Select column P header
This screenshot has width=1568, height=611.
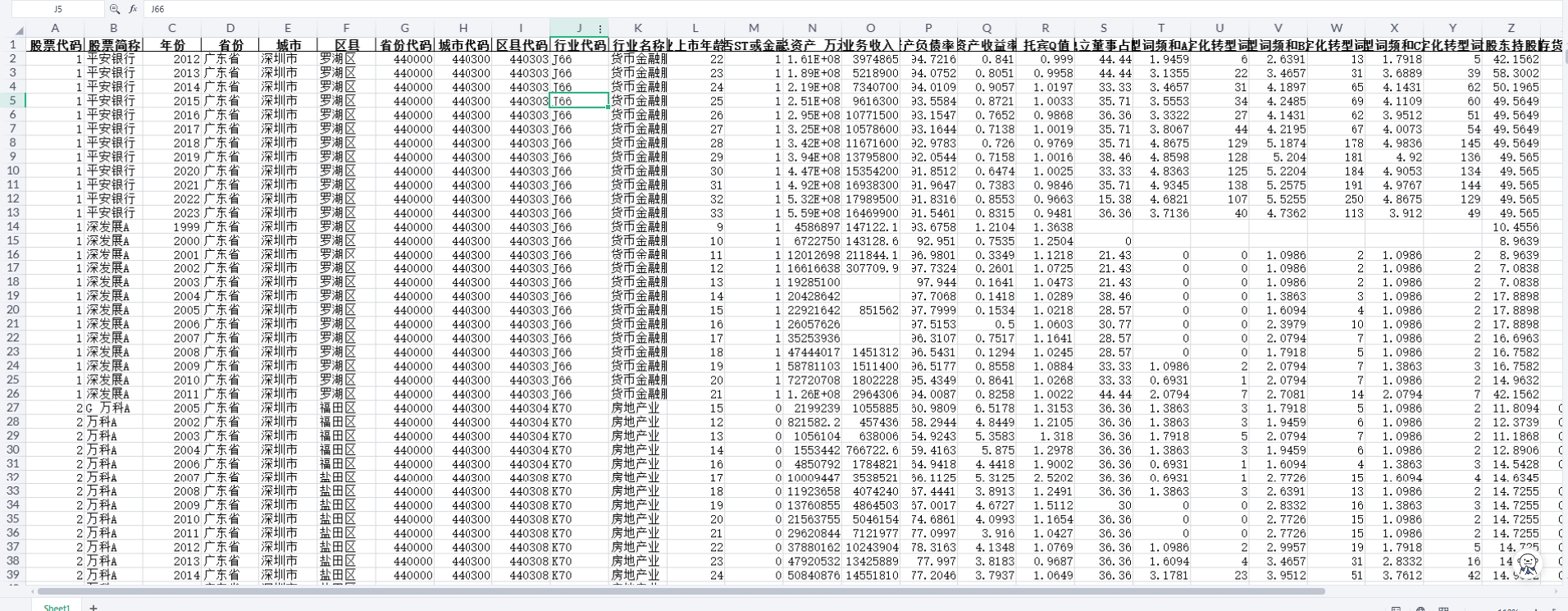coord(928,29)
